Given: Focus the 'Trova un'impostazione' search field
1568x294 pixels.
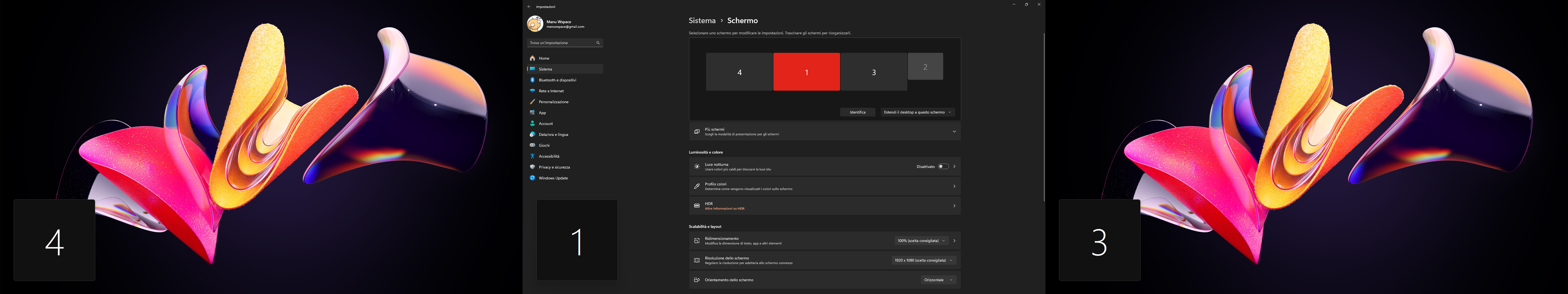Looking at the screenshot, I should pyautogui.click(x=565, y=43).
